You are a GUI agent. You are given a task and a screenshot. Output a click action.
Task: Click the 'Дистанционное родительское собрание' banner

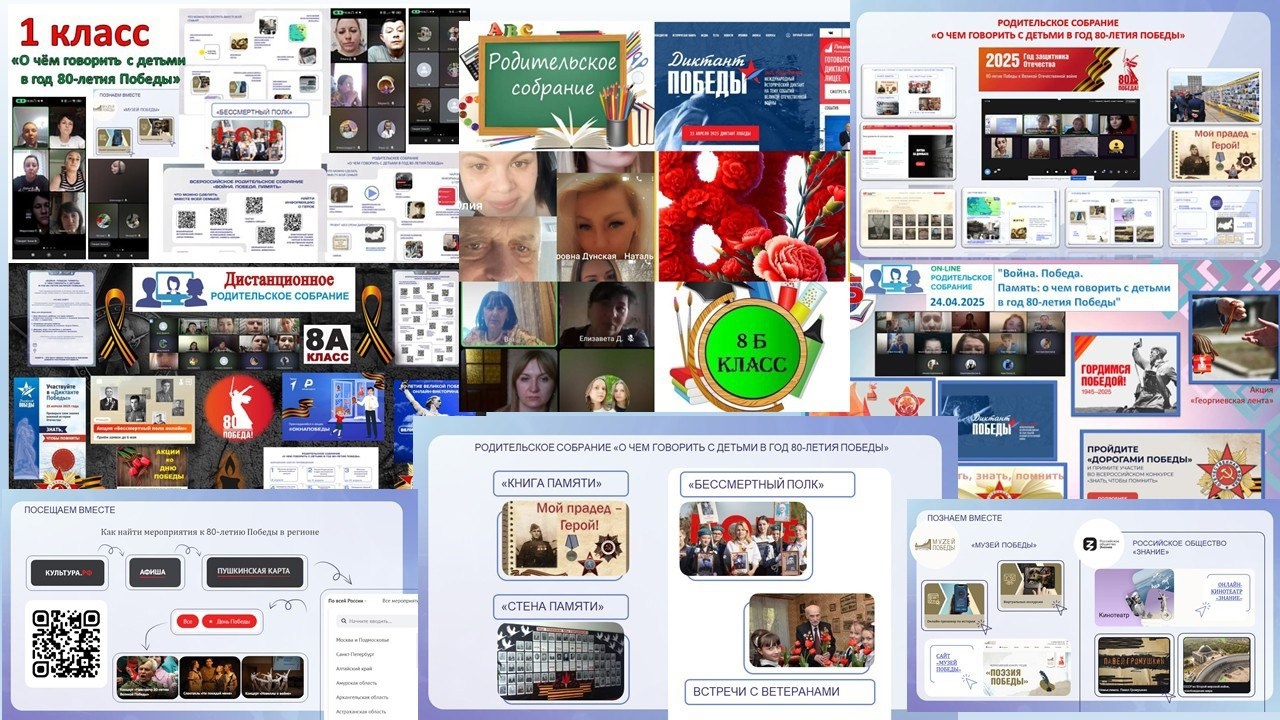tap(244, 287)
